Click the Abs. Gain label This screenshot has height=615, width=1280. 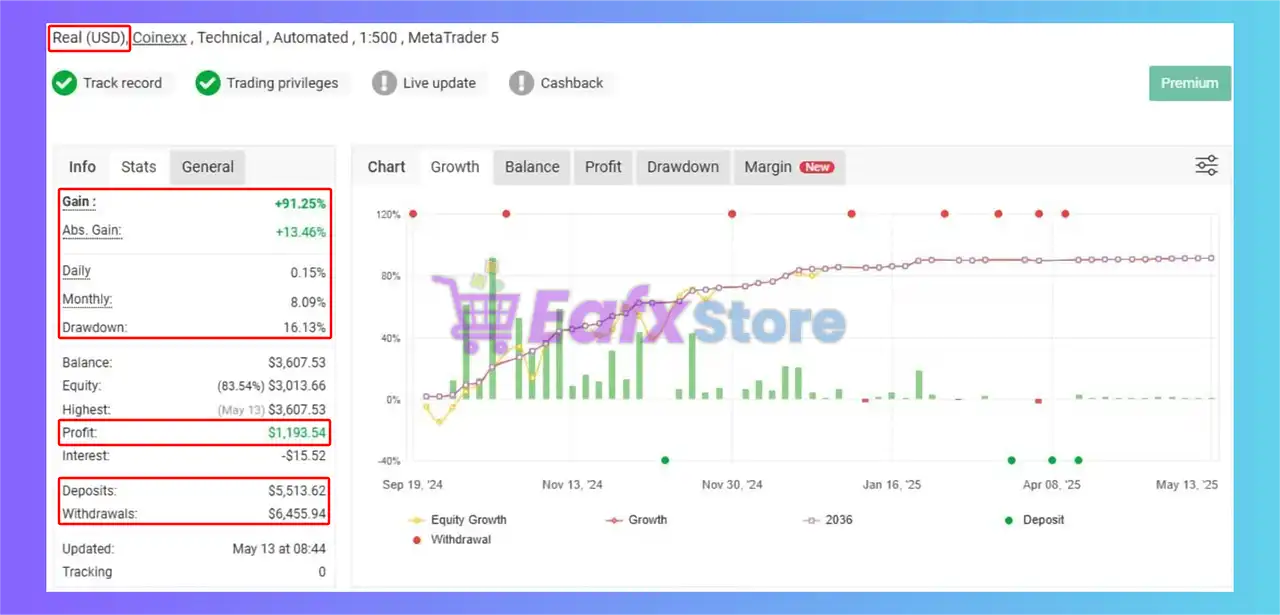click(x=91, y=230)
